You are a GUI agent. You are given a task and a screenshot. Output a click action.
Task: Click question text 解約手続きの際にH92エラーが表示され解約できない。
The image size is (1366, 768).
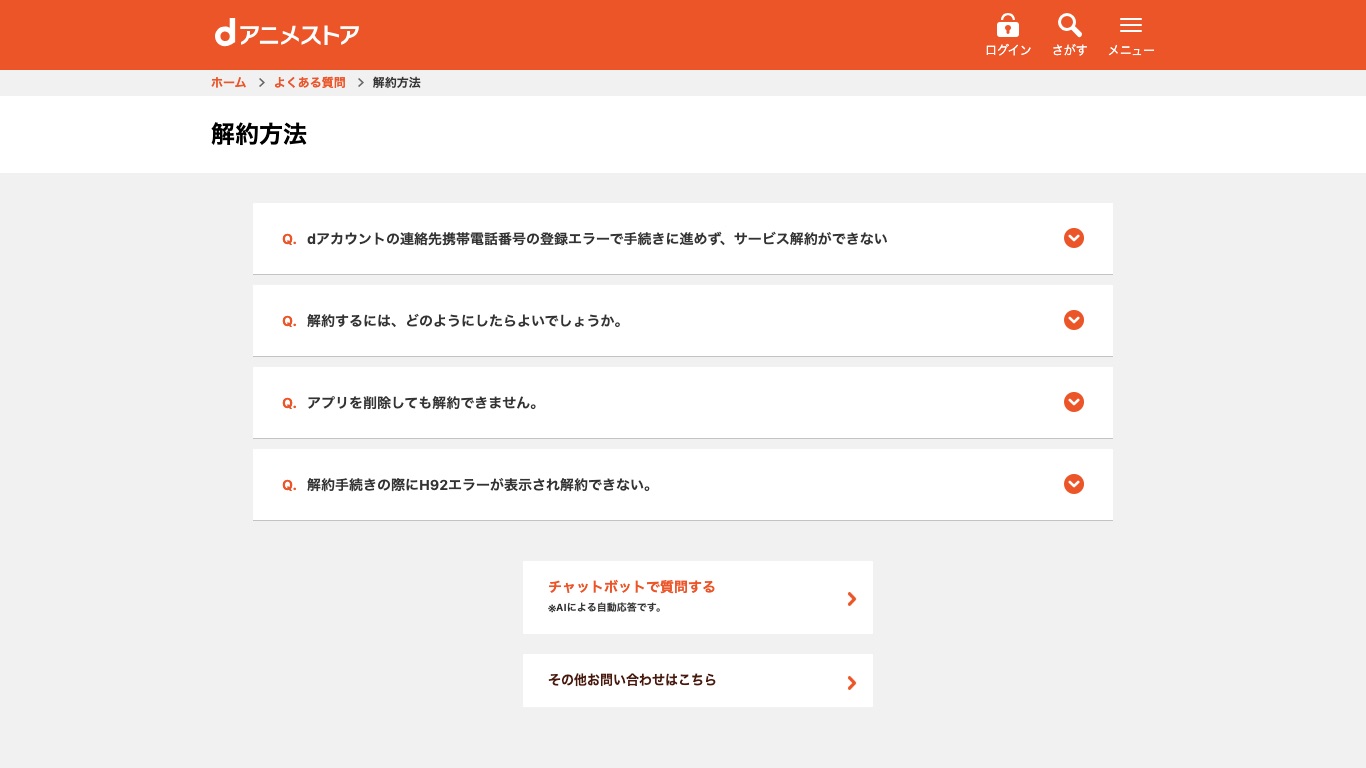point(480,485)
